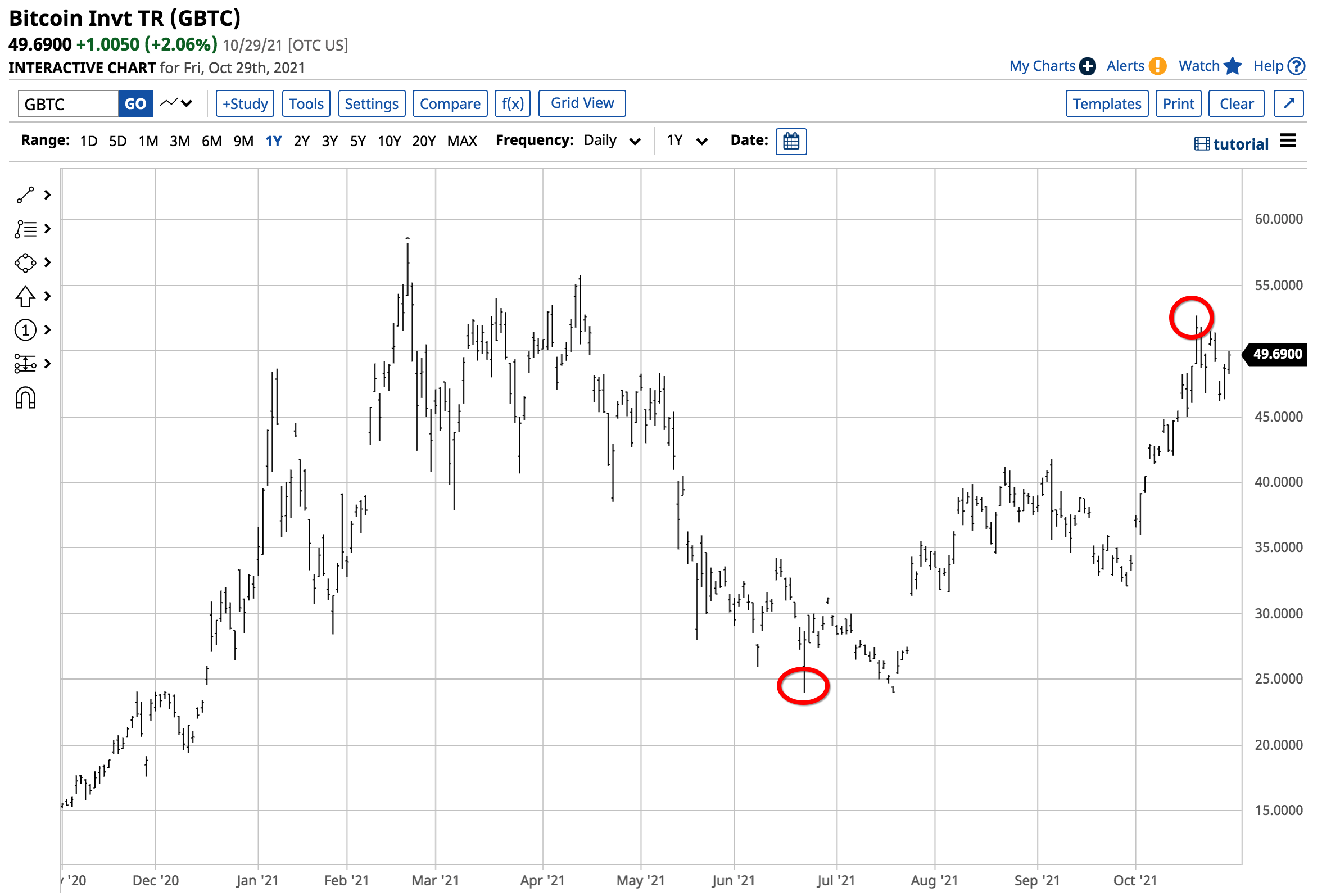Click the Jul '21 date axis label
This screenshot has width=1331, height=896.
point(836,881)
